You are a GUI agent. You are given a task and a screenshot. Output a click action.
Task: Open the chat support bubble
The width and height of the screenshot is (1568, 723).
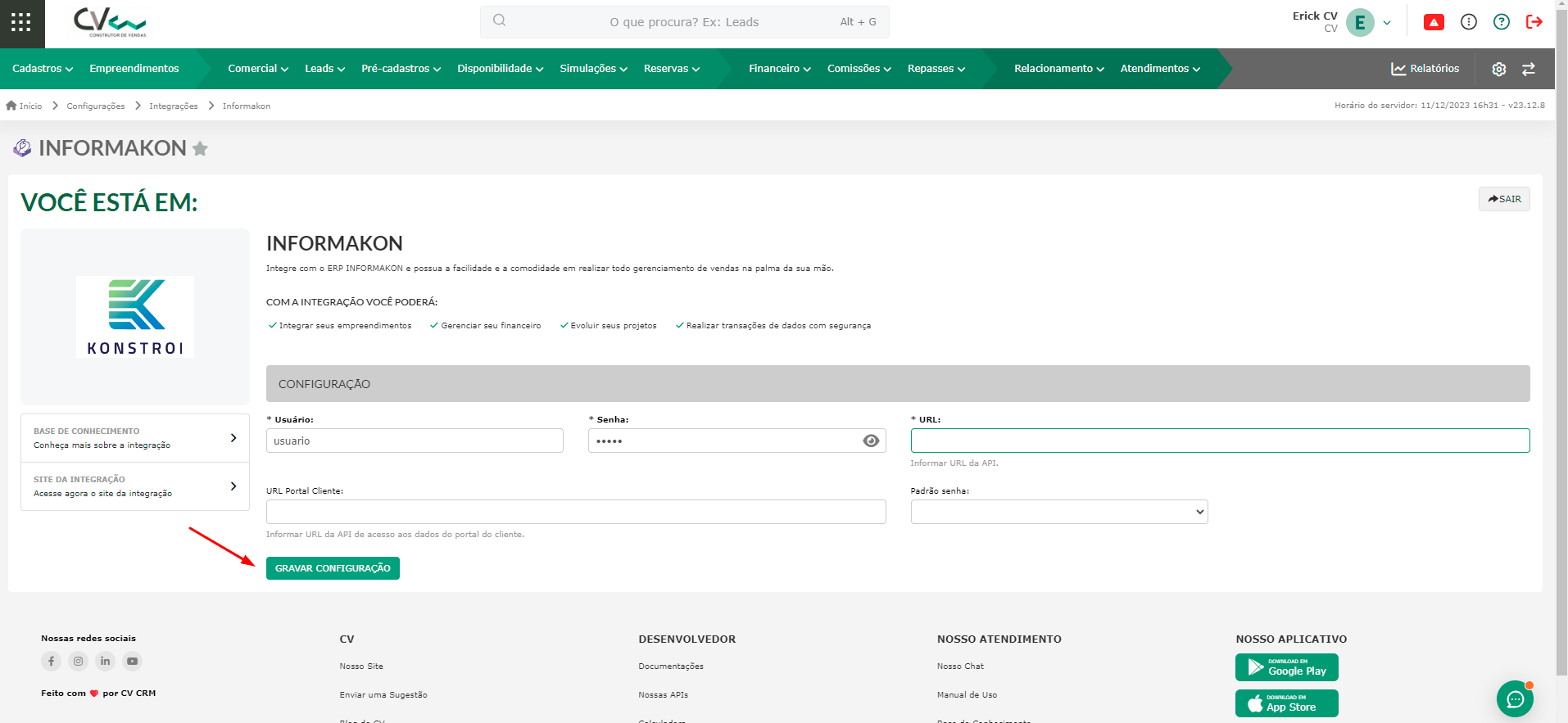click(1515, 699)
